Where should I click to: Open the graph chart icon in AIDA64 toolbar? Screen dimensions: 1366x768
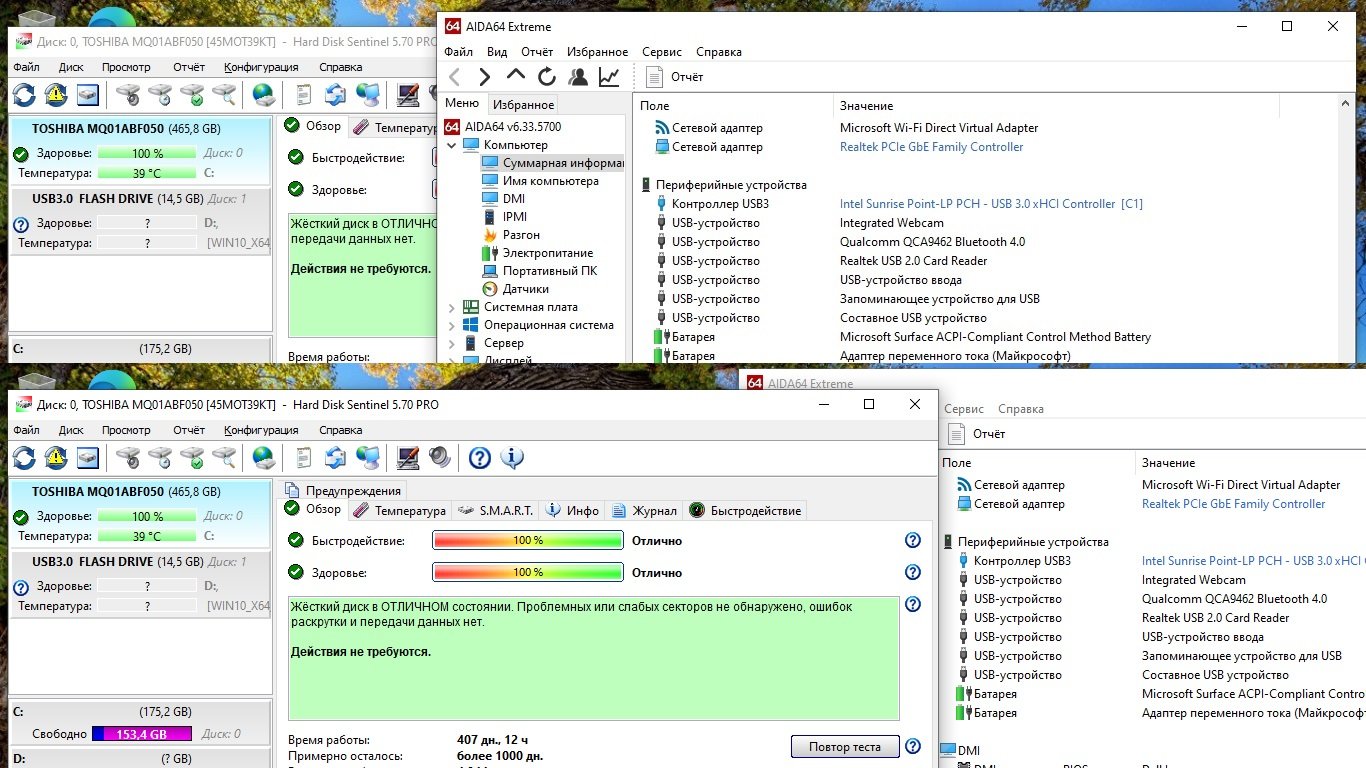608,77
